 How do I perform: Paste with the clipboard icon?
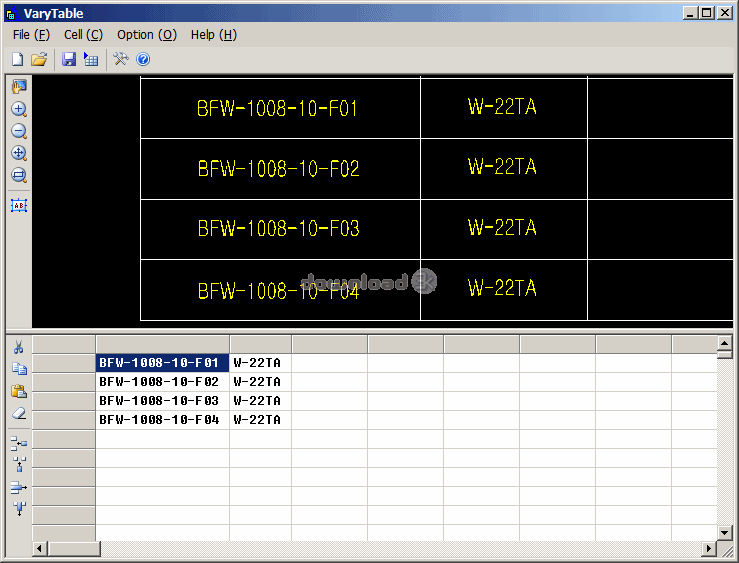pos(19,391)
